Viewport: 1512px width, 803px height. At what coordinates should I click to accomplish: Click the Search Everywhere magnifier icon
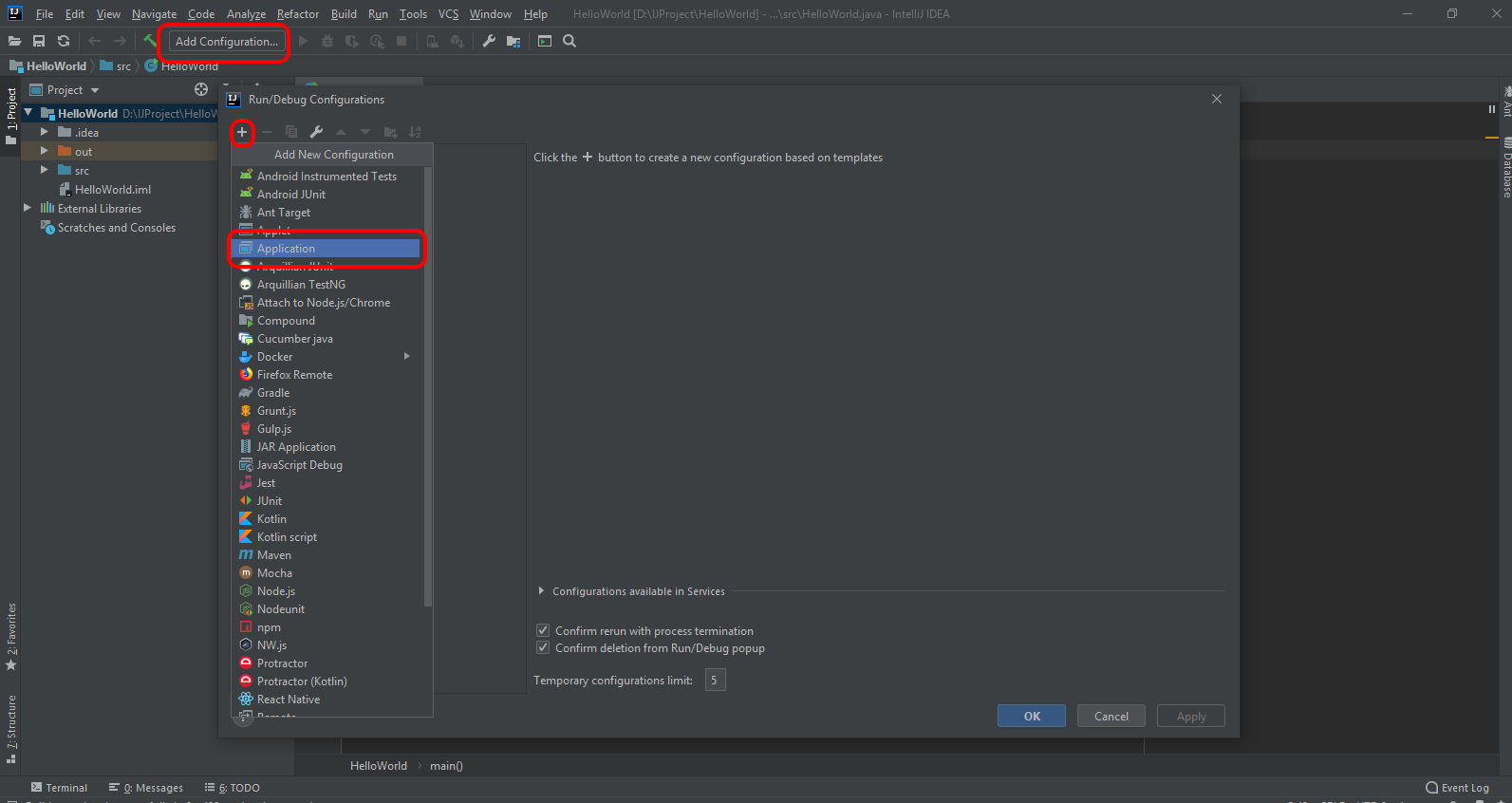point(569,41)
